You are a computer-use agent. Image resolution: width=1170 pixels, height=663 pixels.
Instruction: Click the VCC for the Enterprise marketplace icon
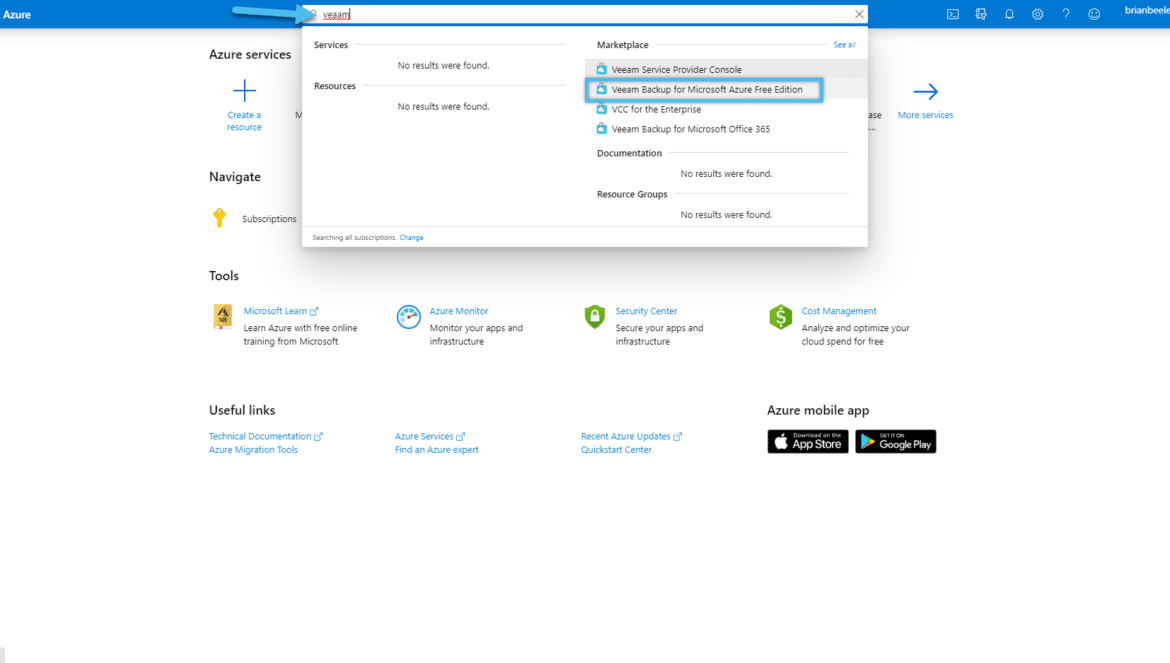[x=601, y=109]
